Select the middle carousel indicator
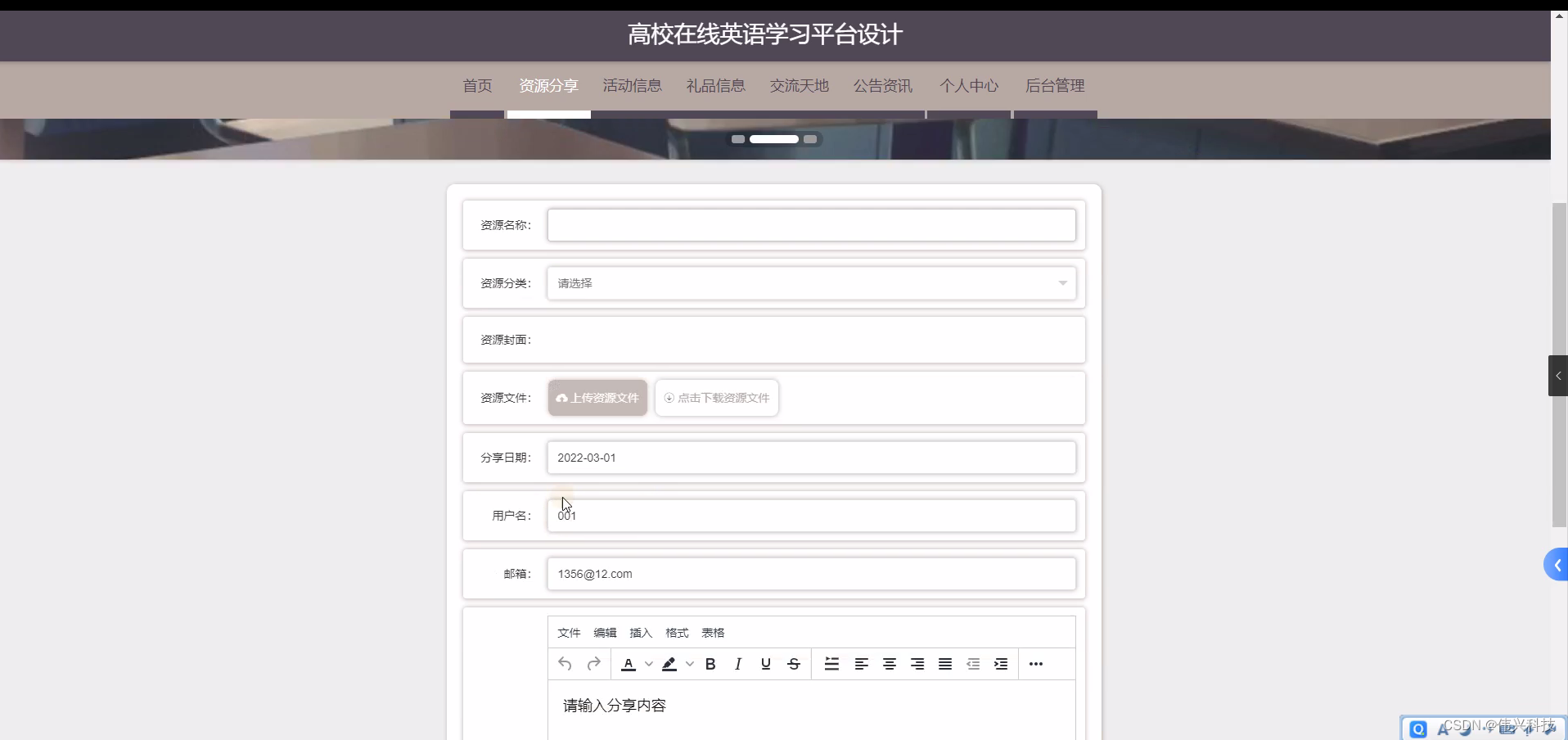Screen dimensions: 1568x740 coord(774,139)
